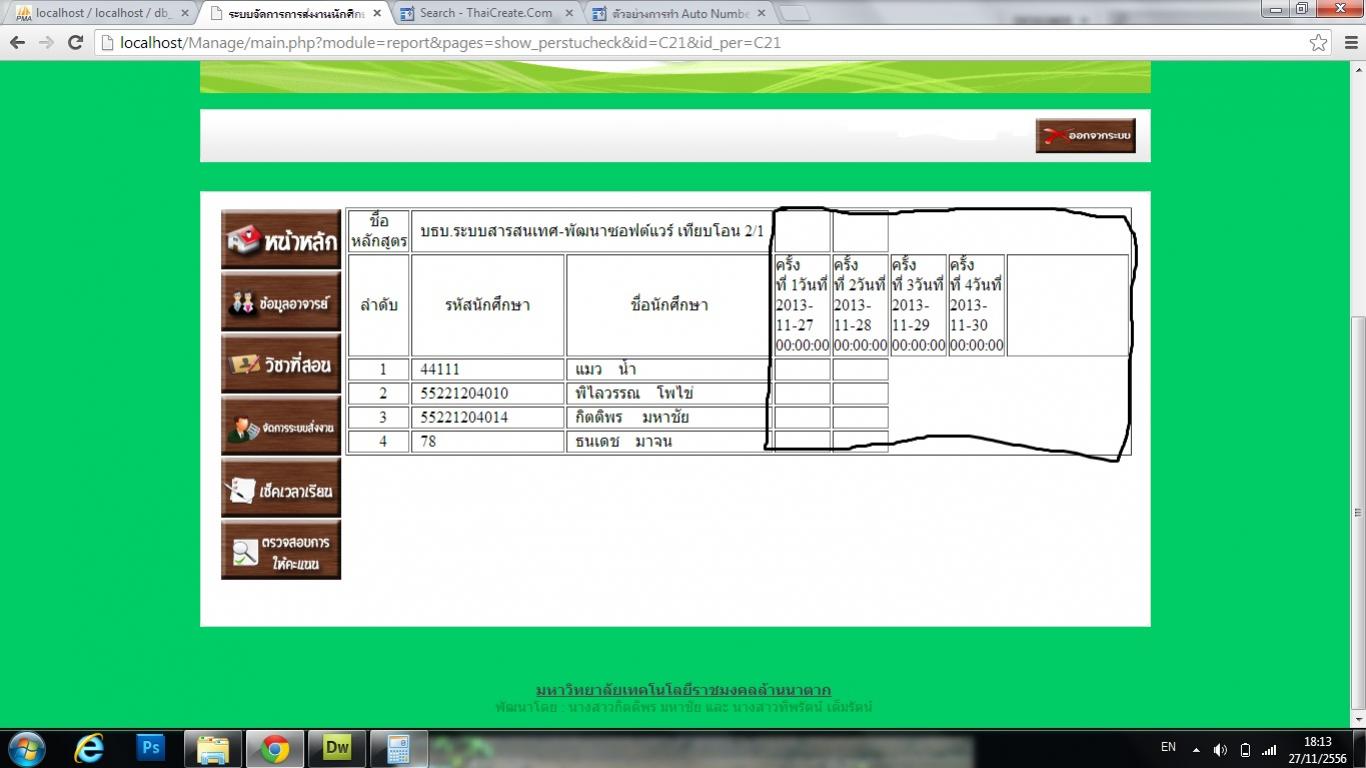Screen dimensions: 1366x768
Task: Open the ตรวจสอบการให้คะแนน sidebar button
Action: (x=281, y=550)
